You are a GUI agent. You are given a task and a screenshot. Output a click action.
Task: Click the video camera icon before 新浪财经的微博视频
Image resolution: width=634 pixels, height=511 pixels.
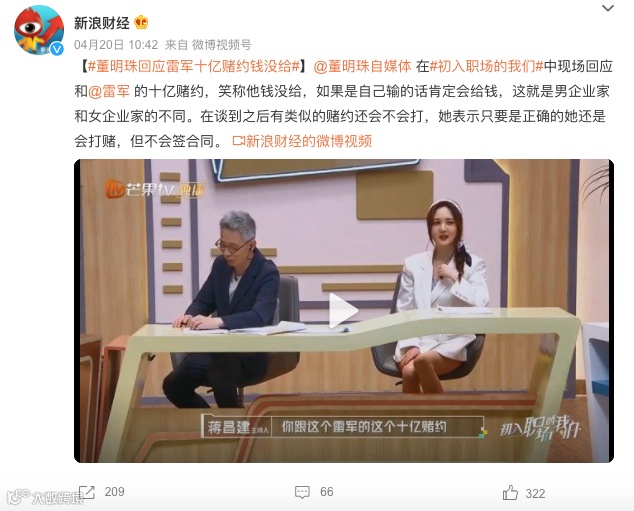click(x=239, y=141)
